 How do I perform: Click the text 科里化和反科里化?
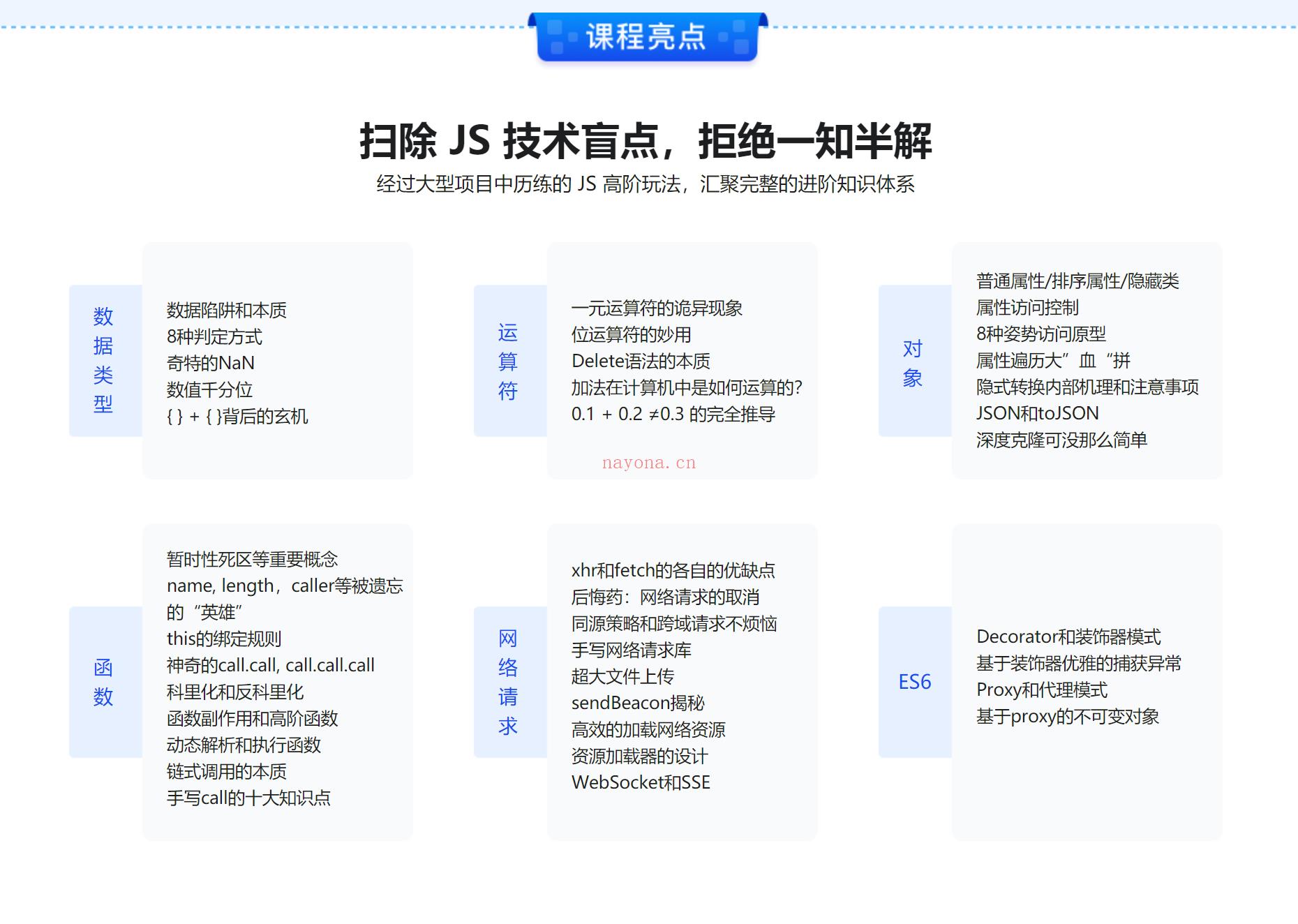235,692
